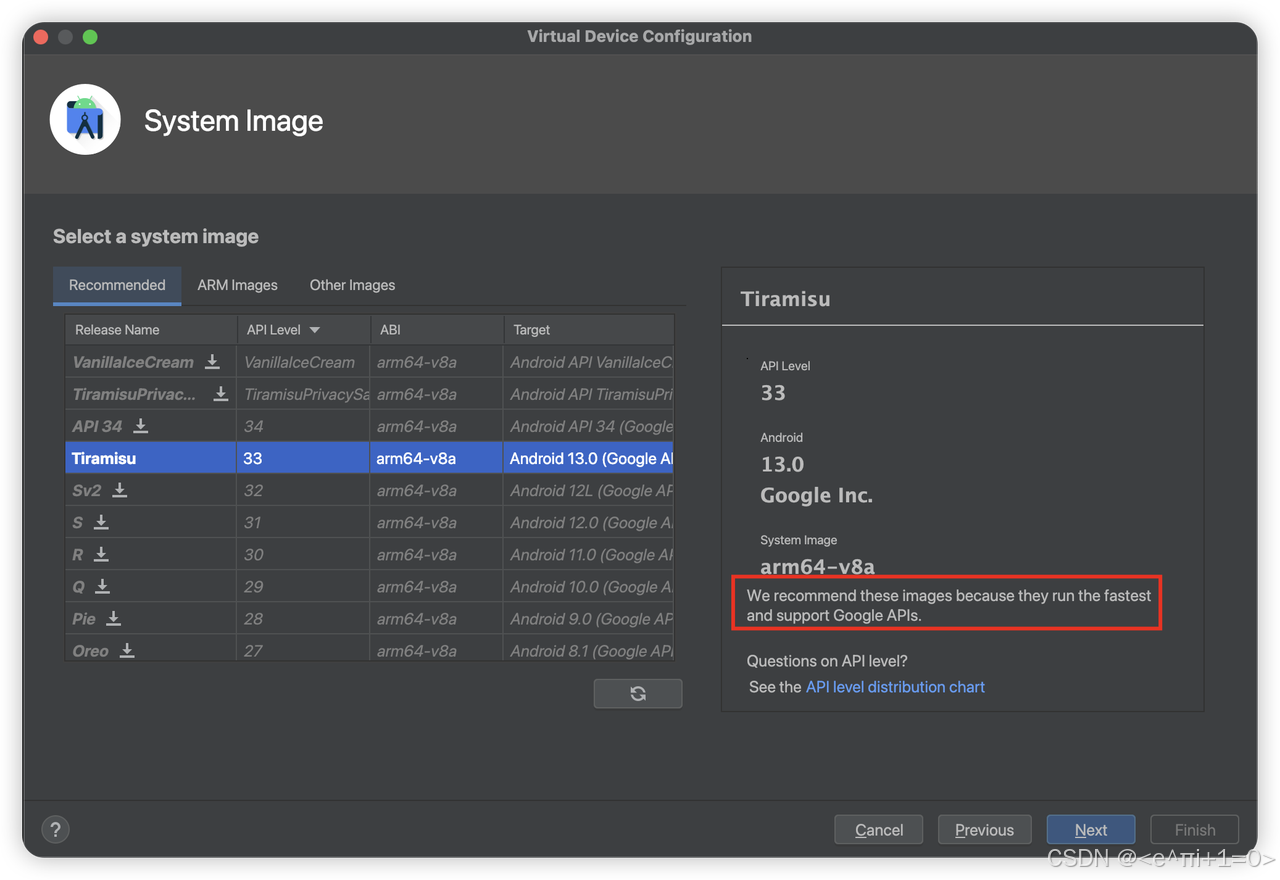Click the ABI column header

437,330
